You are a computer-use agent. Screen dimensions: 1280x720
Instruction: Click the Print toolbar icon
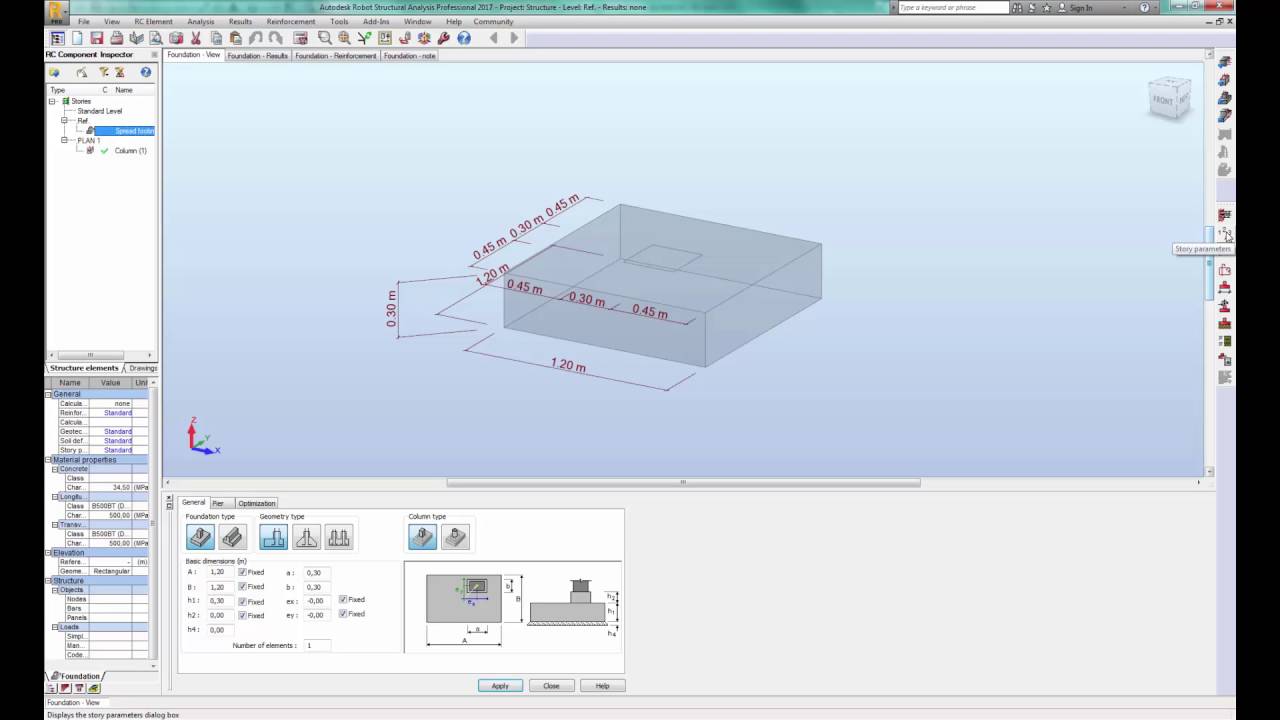click(116, 38)
